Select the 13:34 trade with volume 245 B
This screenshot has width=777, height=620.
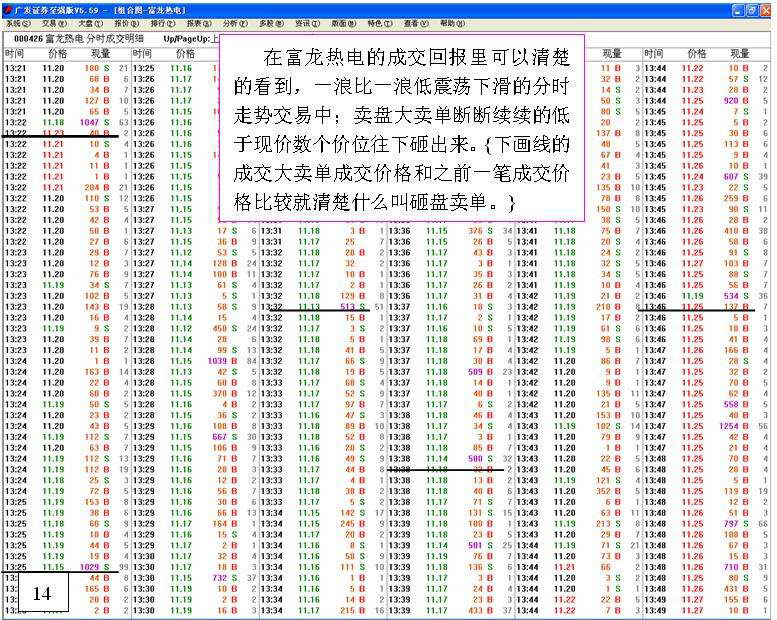tap(323, 523)
